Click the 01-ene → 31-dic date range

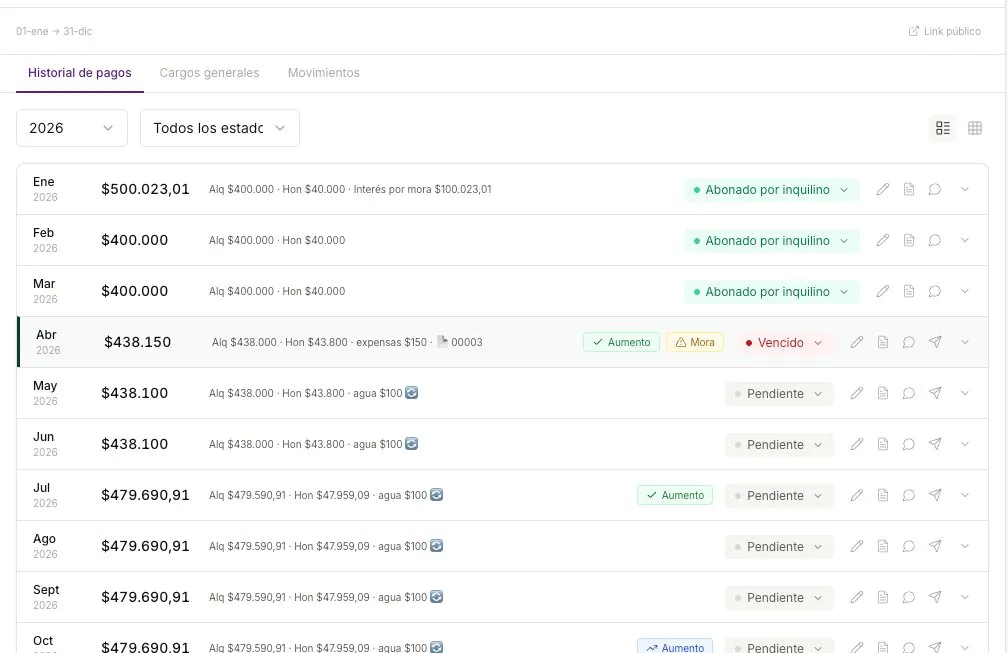pyautogui.click(x=54, y=31)
